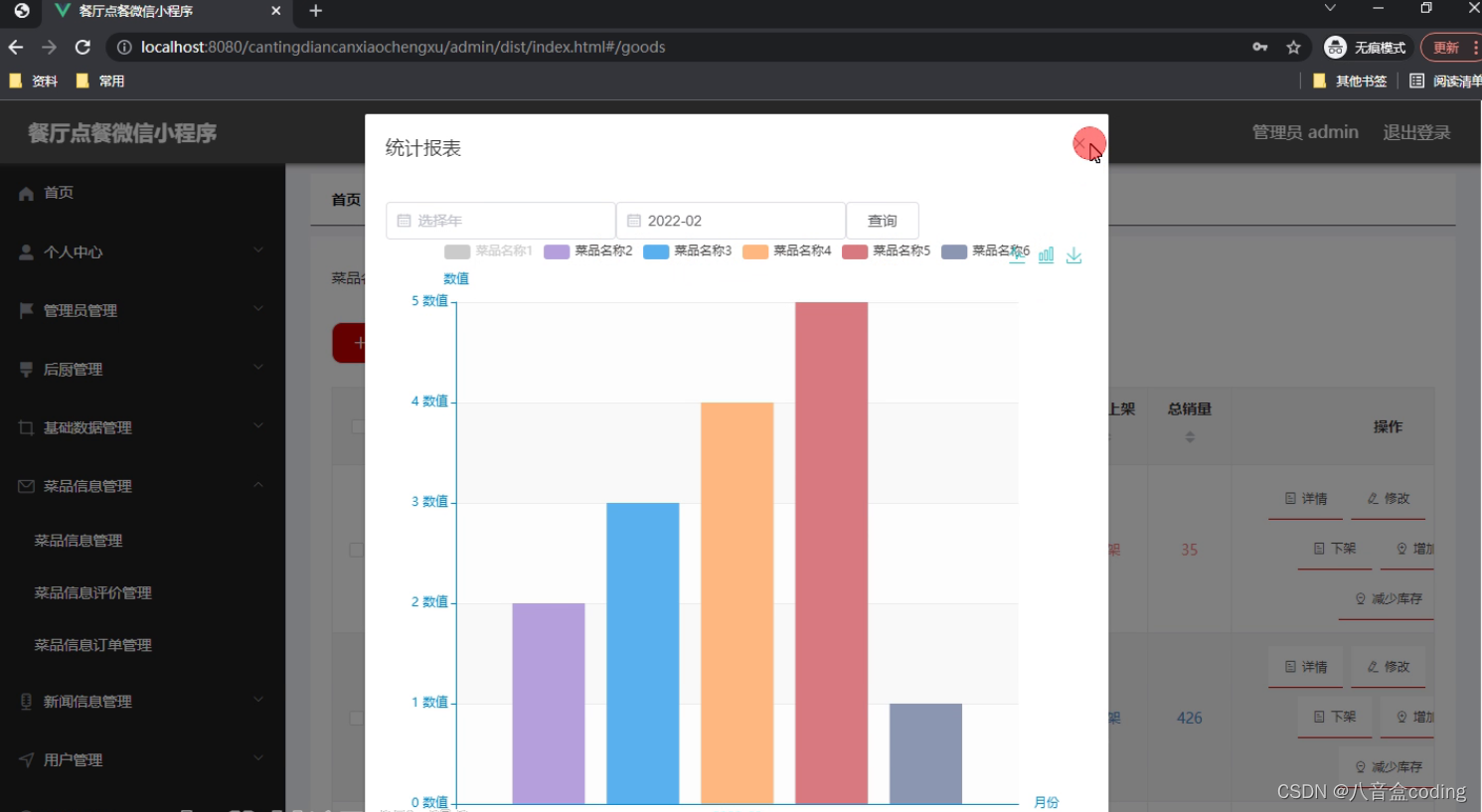Open 其他书签 bookmarks folder
The image size is (1482, 812).
pos(1350,81)
